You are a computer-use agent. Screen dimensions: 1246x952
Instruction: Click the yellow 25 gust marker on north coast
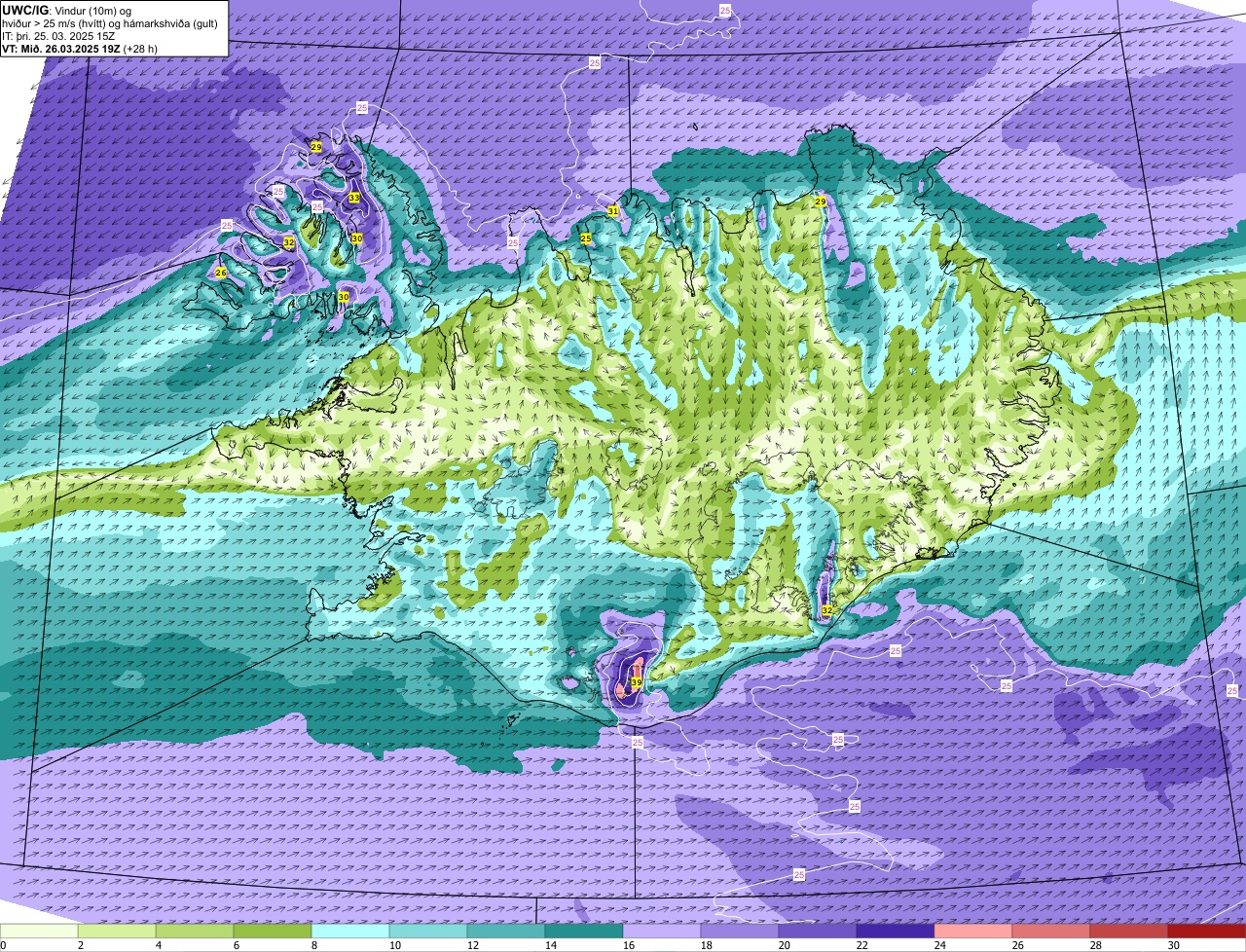tap(586, 238)
